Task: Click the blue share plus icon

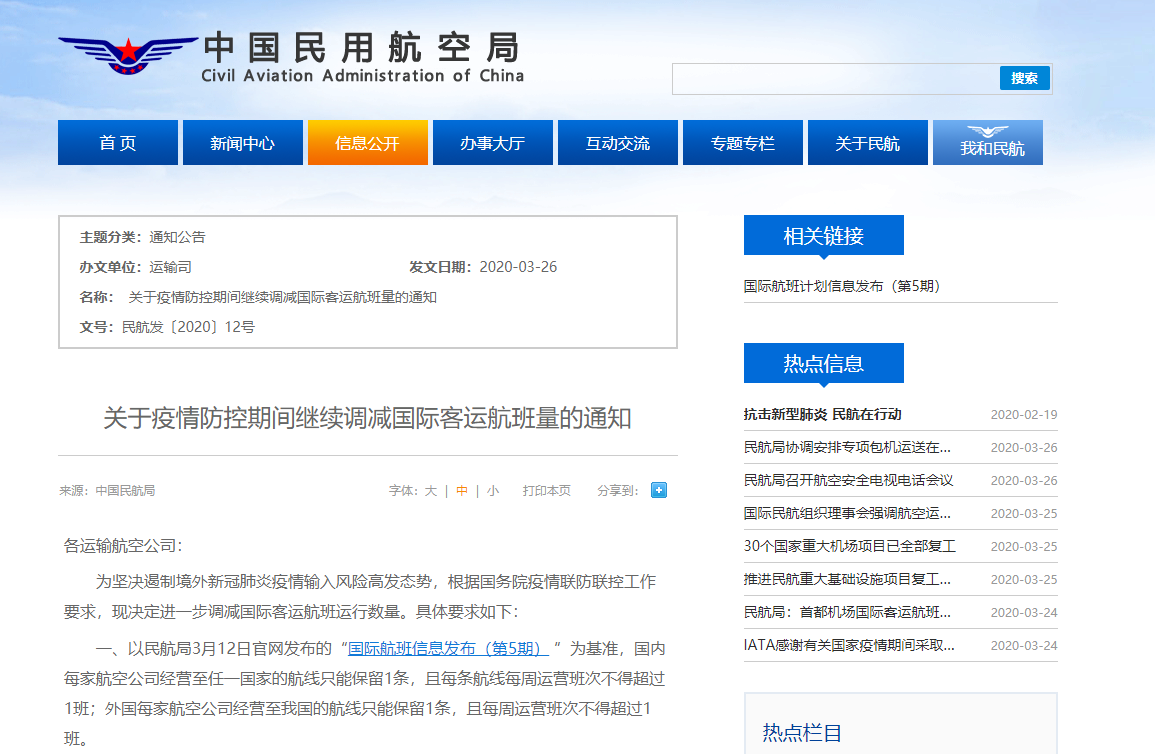Action: point(659,490)
